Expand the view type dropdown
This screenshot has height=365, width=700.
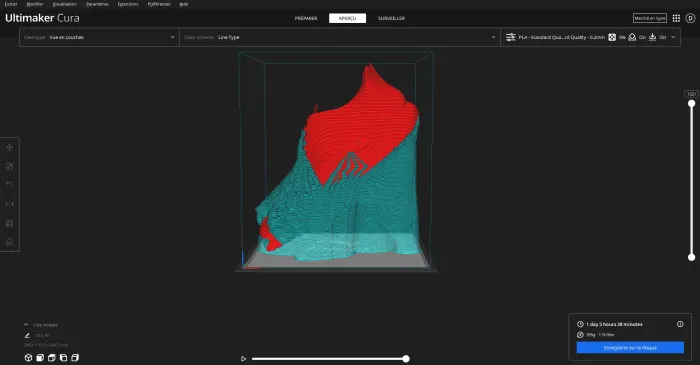99,37
